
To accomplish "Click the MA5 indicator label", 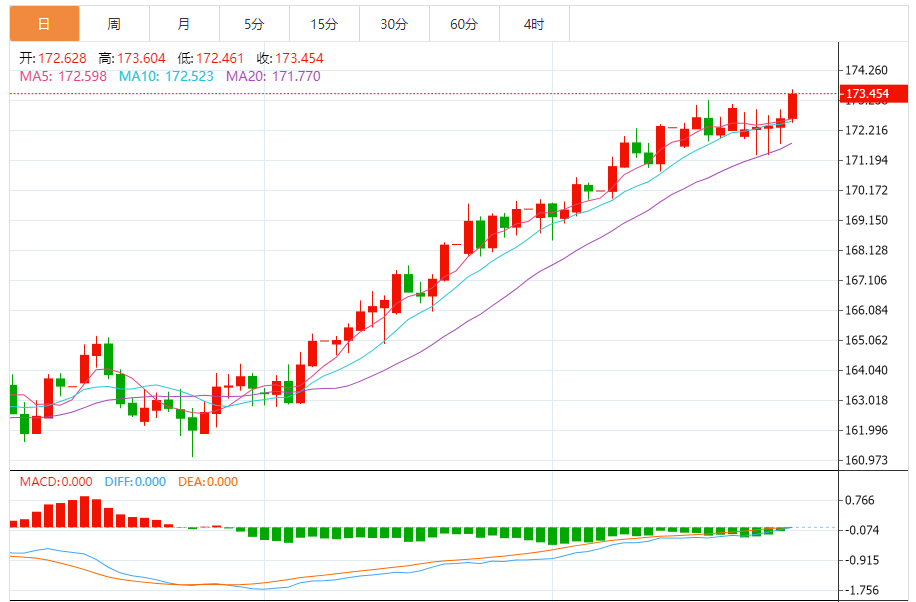I will [63, 76].
